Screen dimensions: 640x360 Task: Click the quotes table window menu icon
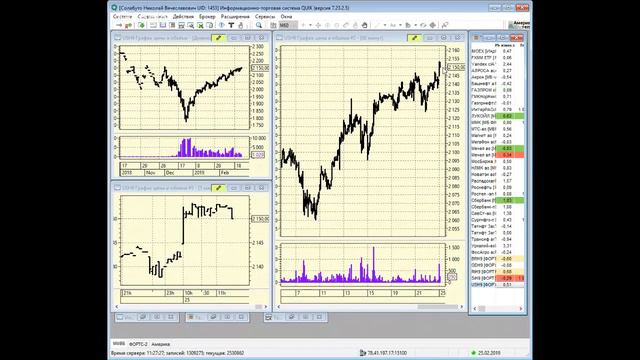[x=476, y=38]
